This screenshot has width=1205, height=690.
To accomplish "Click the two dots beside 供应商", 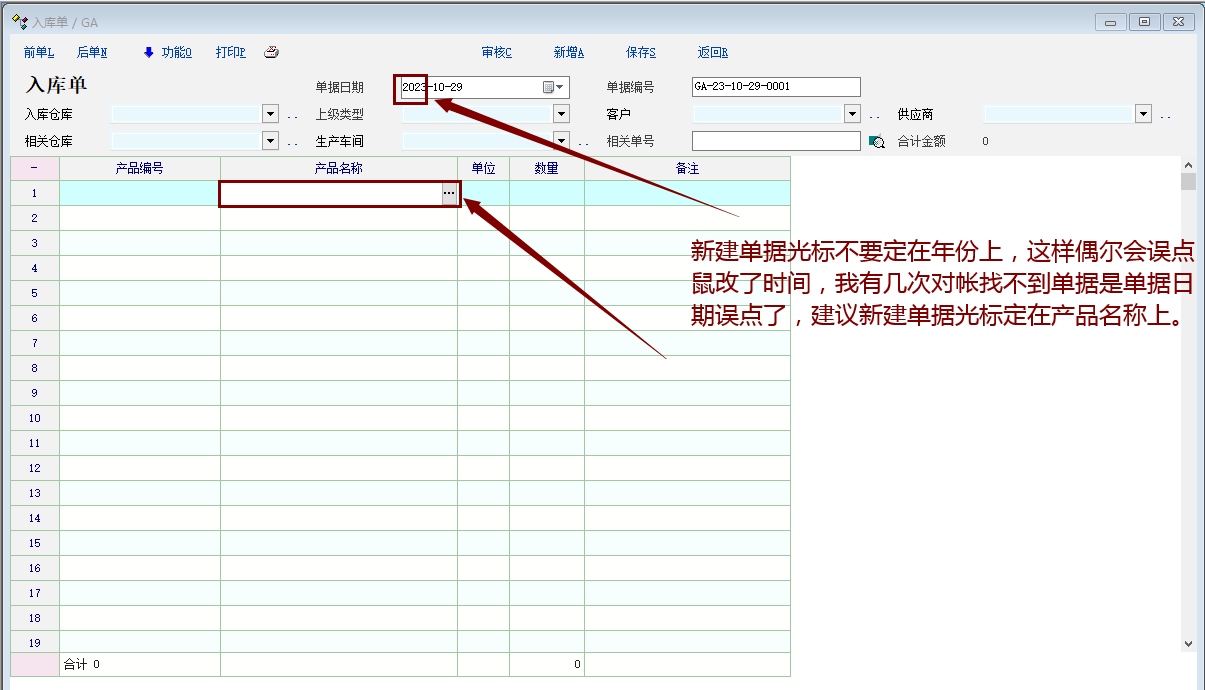I will pyautogui.click(x=1166, y=116).
